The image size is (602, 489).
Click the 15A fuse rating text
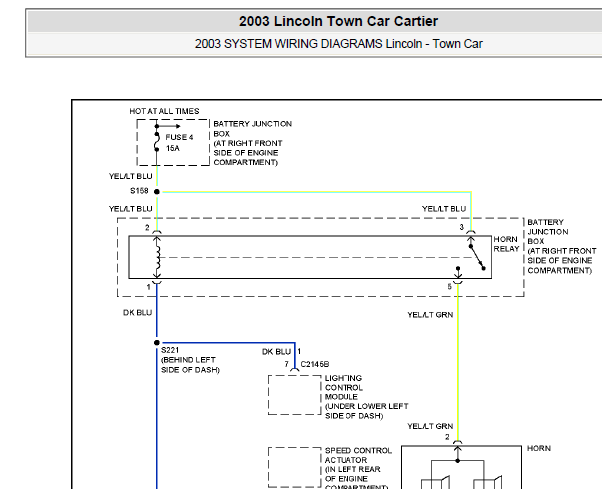click(173, 148)
